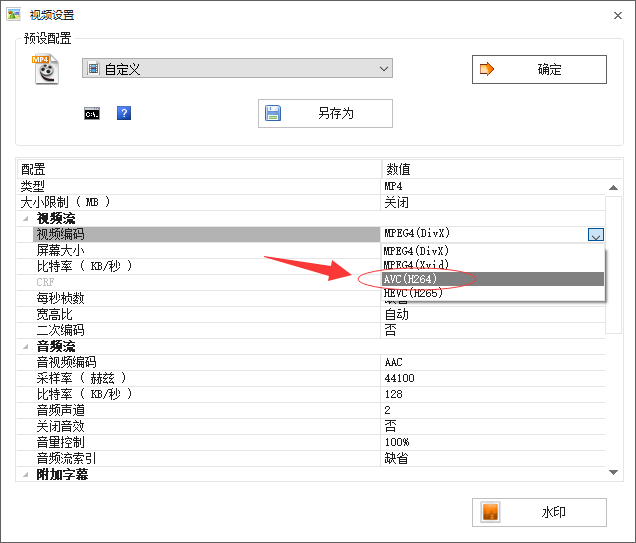The image size is (636, 543).
Task: Click the 另存为 save-as button
Action: [x=325, y=113]
